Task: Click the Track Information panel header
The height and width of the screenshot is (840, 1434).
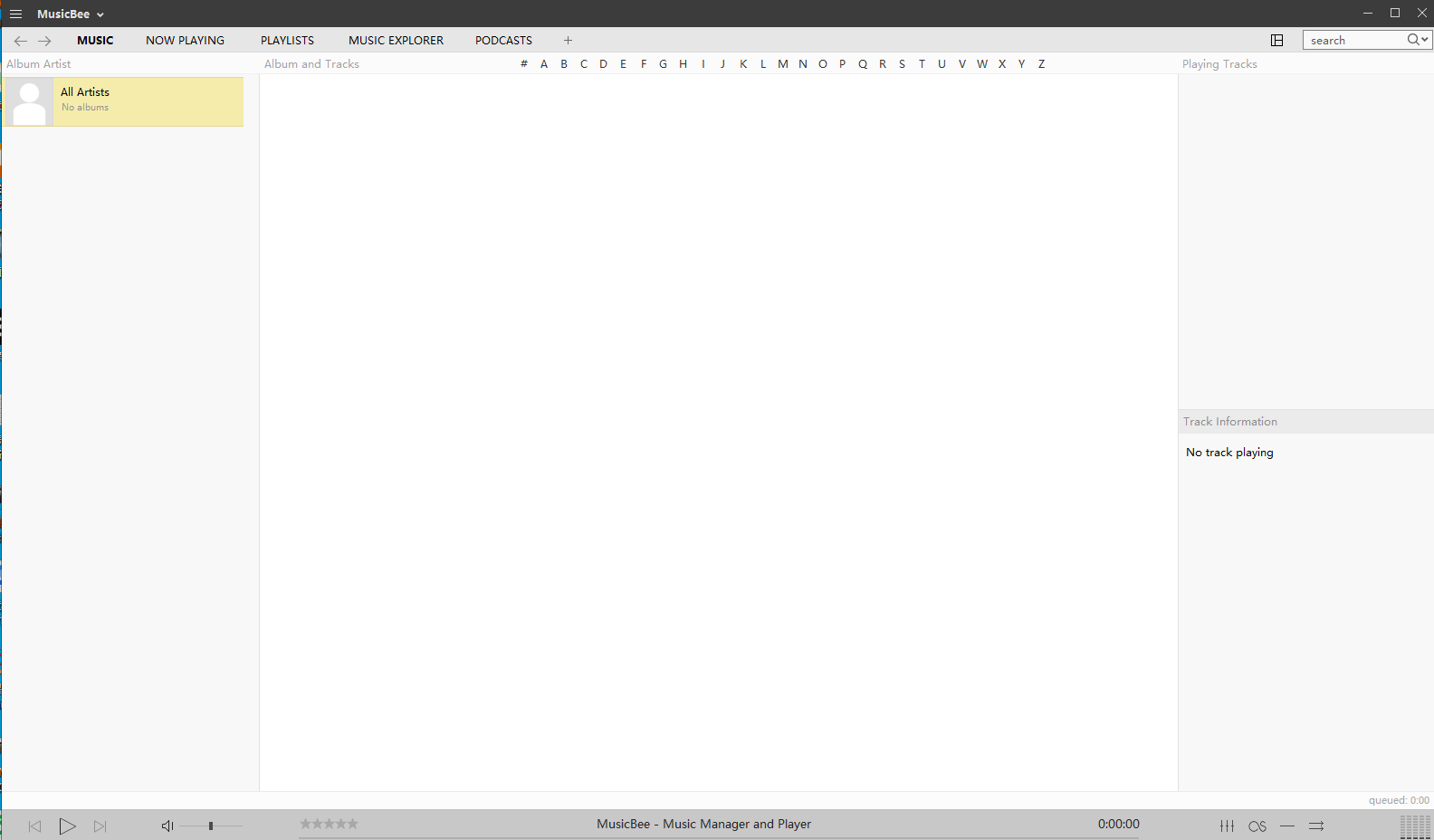Action: click(1230, 422)
